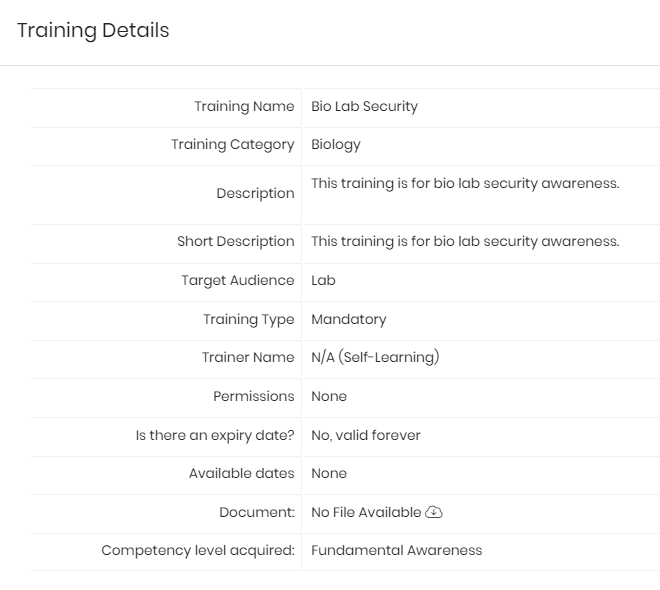Click the 'Training Details' page heading
The width and height of the screenshot is (660, 590).
93,31
